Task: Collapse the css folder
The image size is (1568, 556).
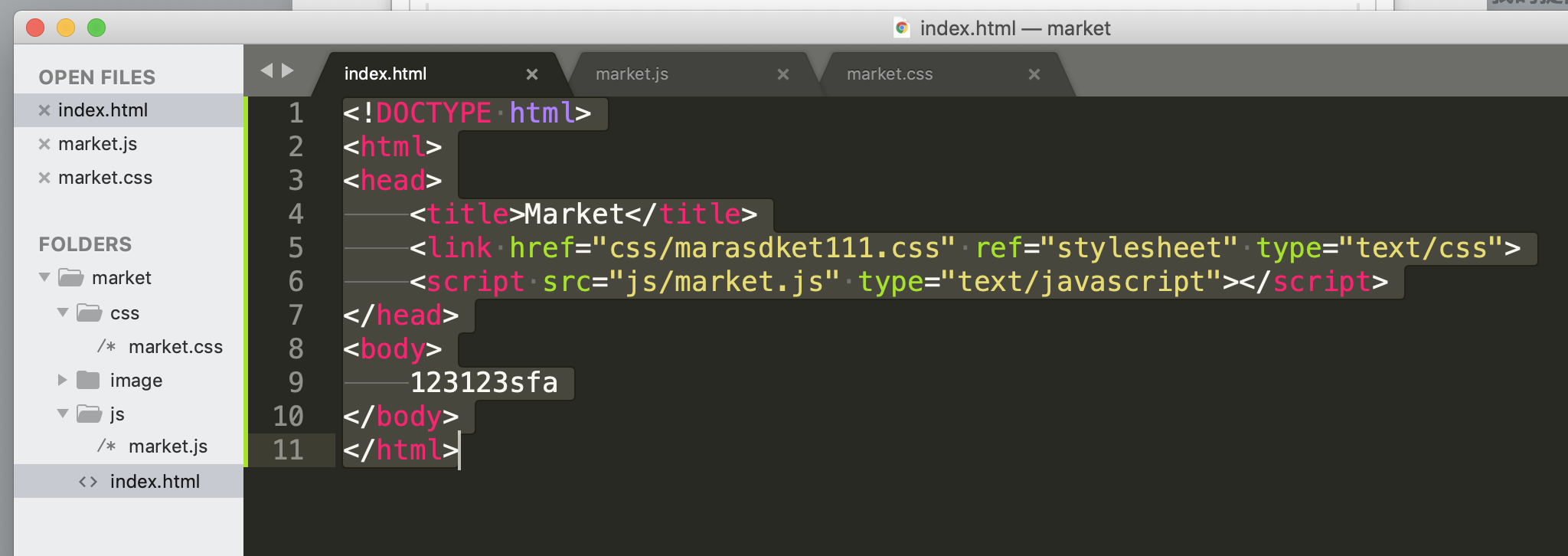Action: (x=63, y=312)
